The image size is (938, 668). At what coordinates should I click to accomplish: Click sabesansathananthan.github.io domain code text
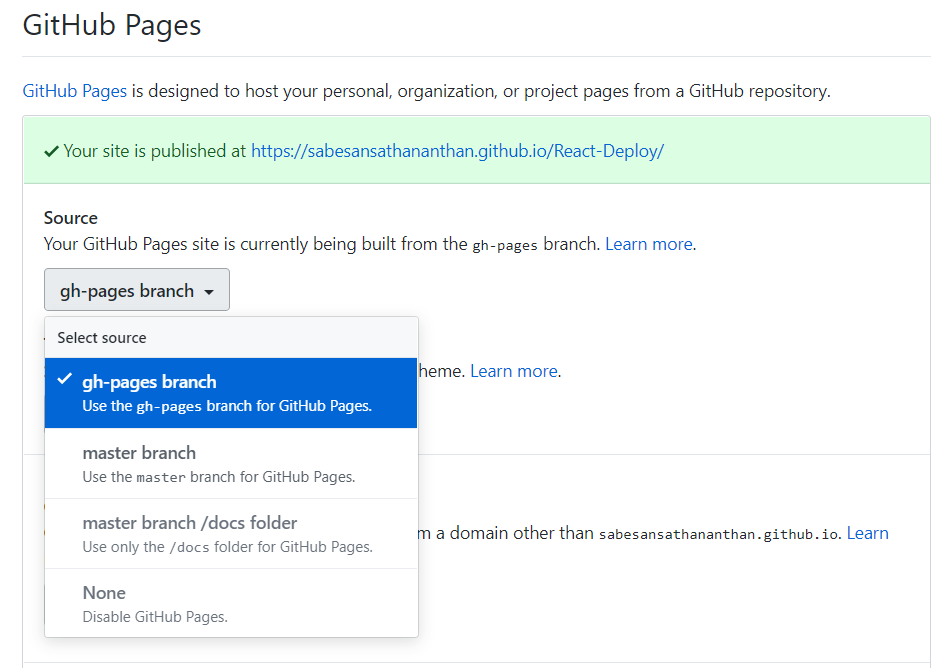(x=720, y=534)
